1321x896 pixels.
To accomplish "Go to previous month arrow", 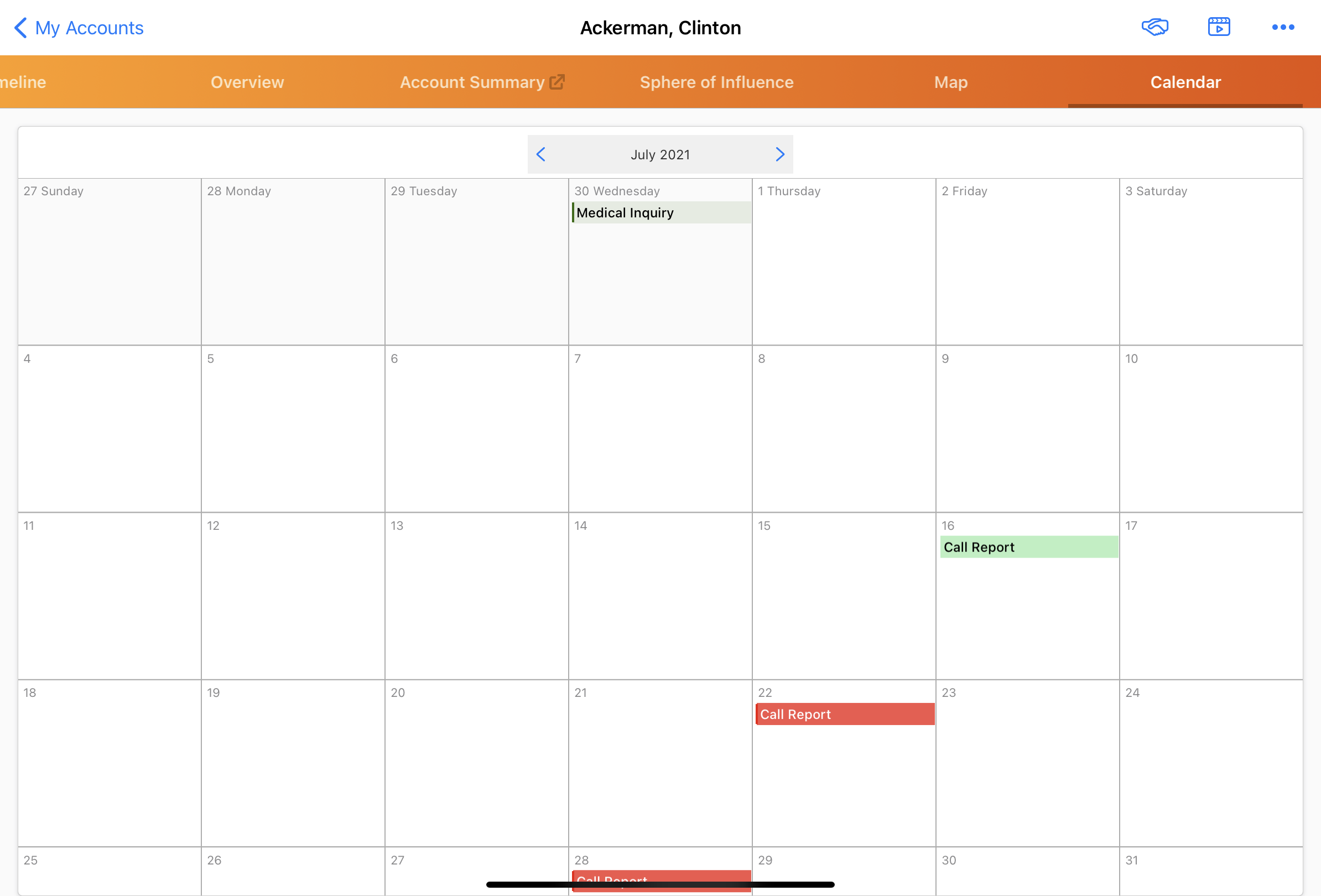I will click(540, 154).
